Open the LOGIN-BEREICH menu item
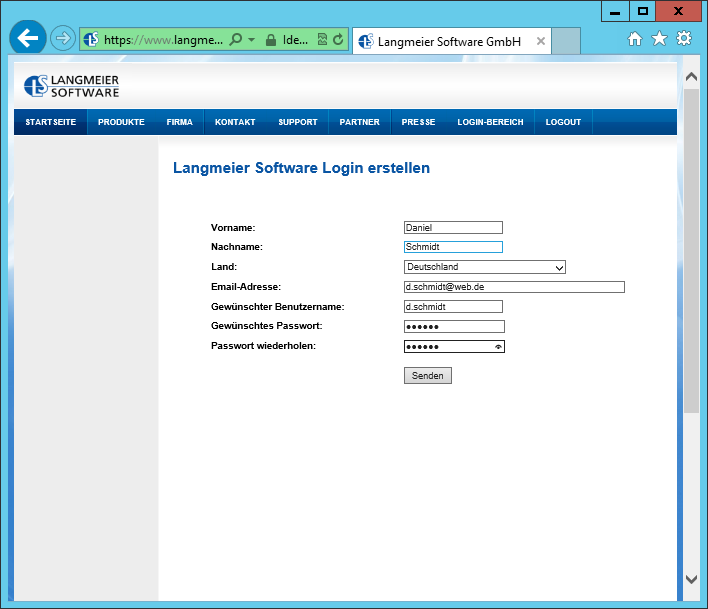The image size is (708, 609). [490, 122]
